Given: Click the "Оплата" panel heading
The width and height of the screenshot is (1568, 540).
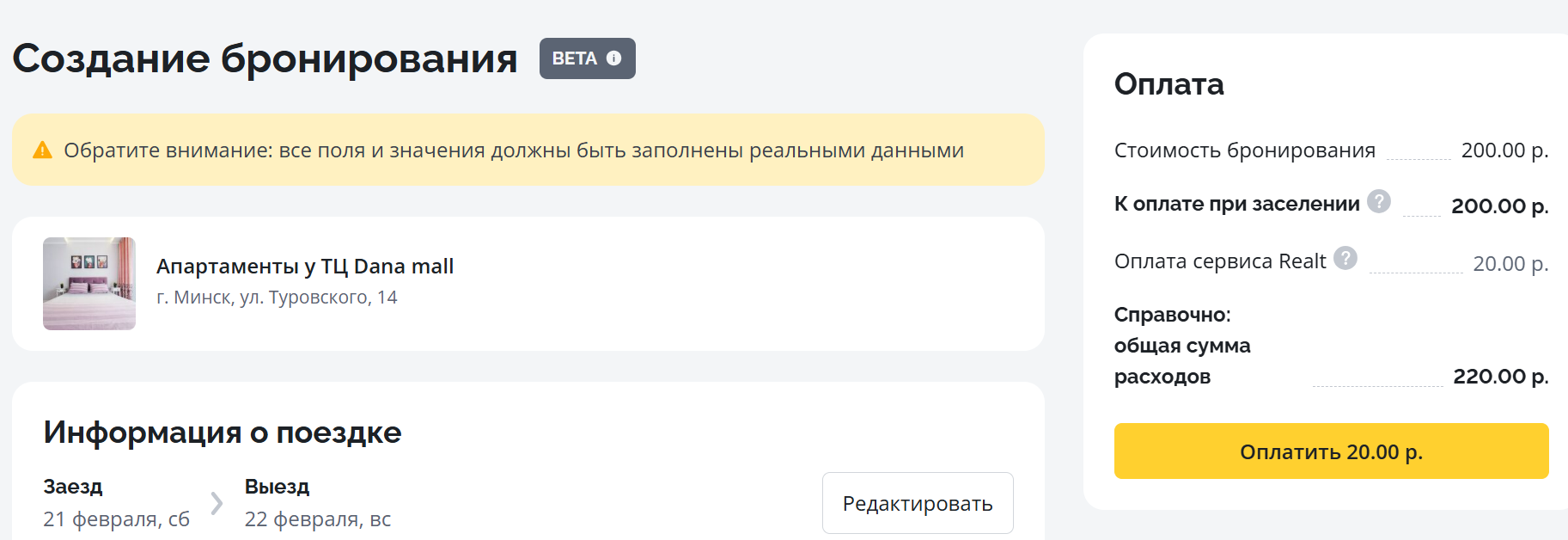Looking at the screenshot, I should tap(1168, 84).
